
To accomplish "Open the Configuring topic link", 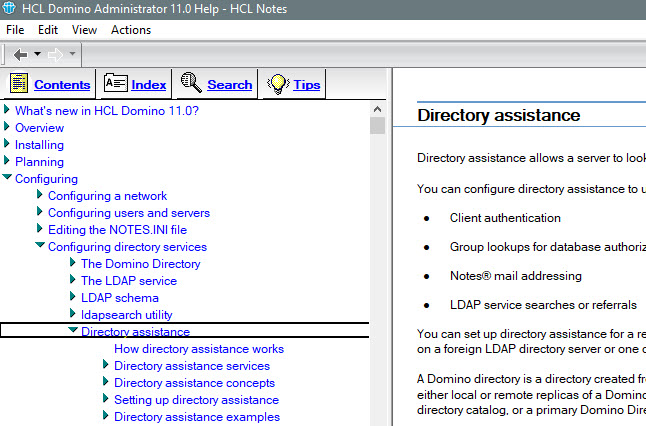I will click(x=46, y=179).
